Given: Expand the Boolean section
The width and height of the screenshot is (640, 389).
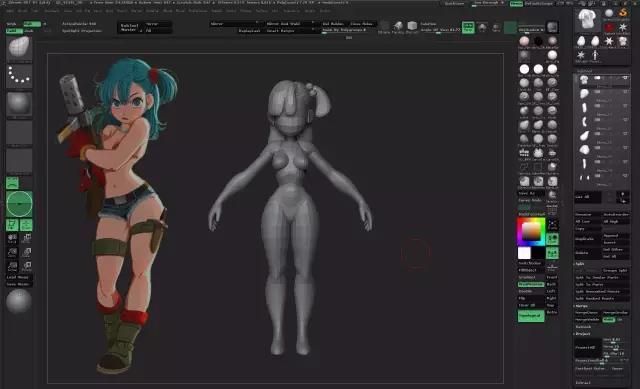Looking at the screenshot, I should pos(583,327).
